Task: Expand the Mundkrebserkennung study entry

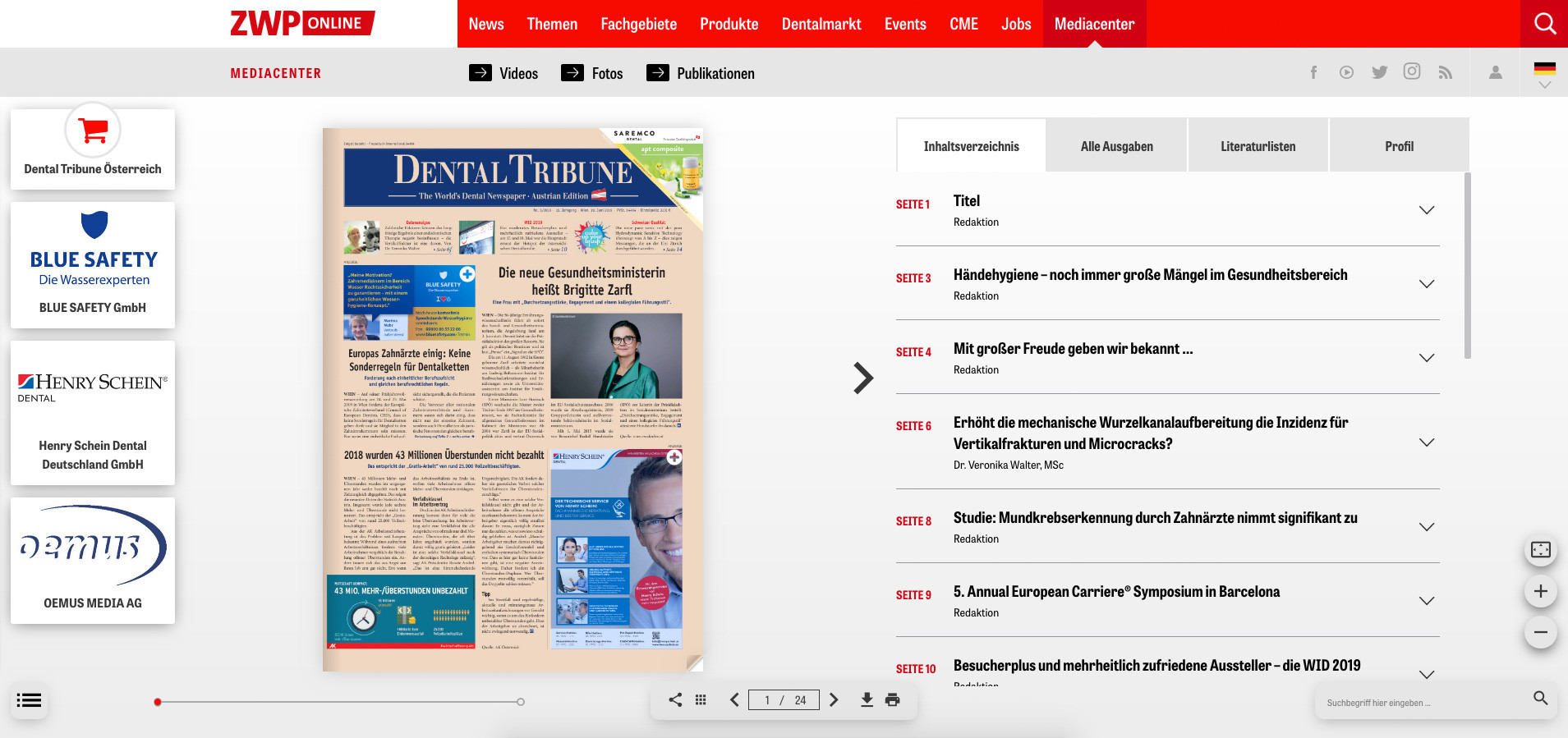Action: tap(1427, 526)
